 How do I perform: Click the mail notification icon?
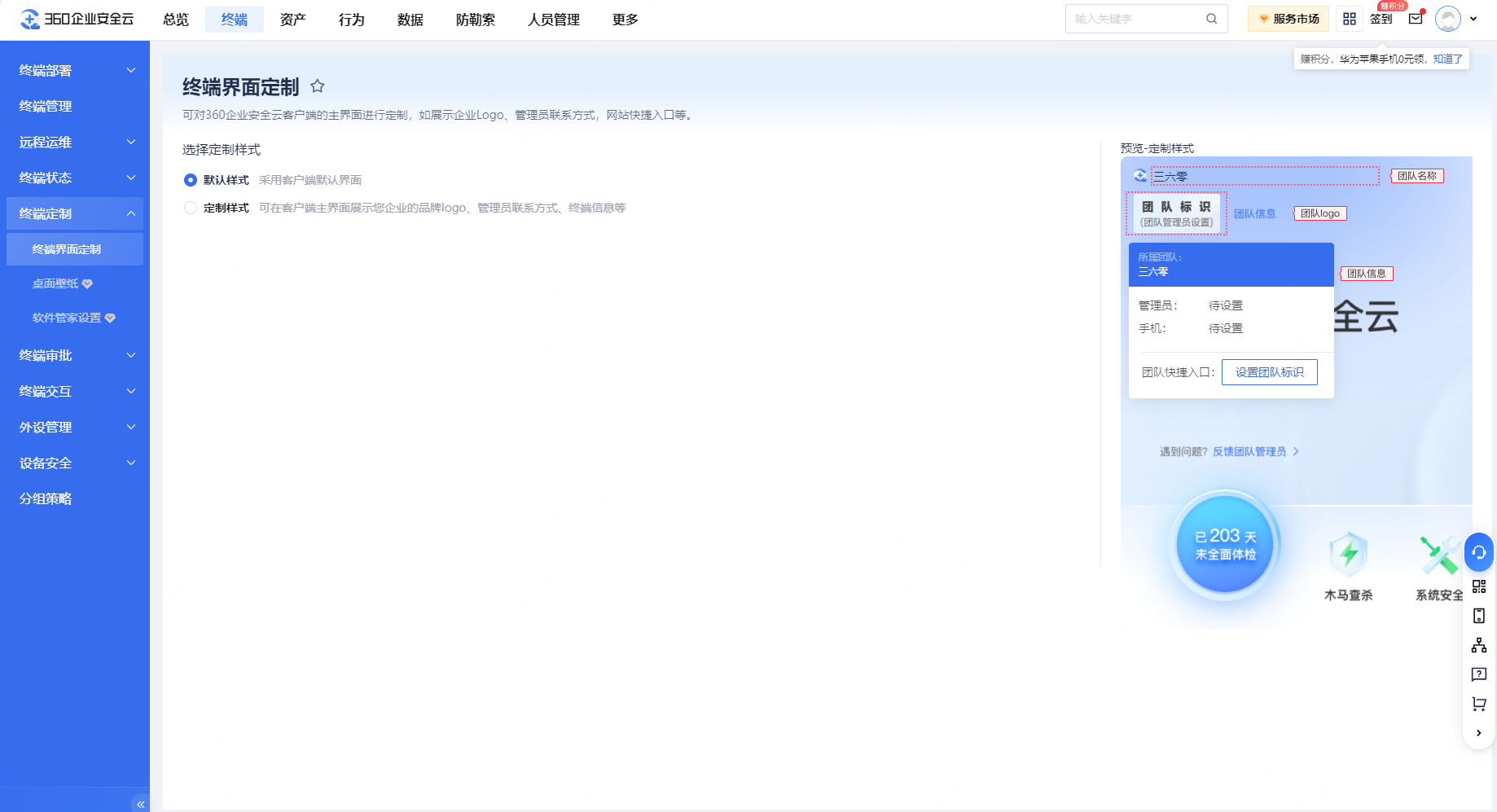1416,19
